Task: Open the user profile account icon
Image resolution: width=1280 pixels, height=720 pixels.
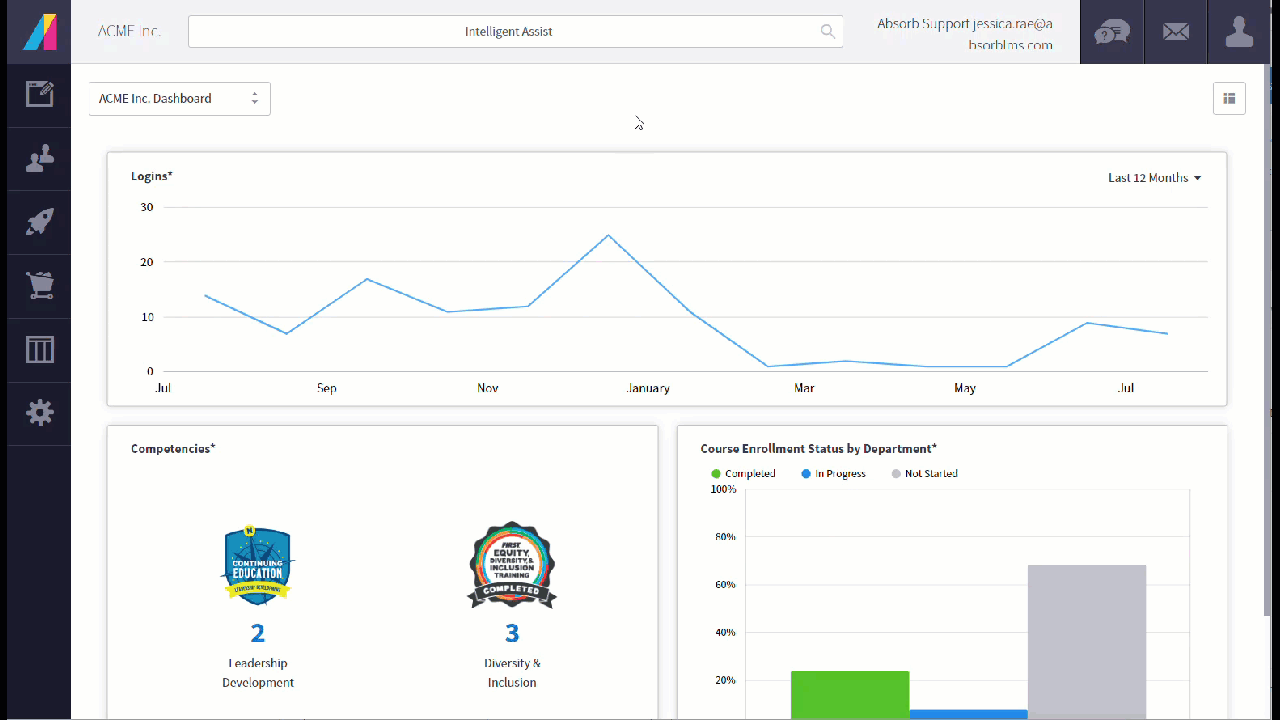Action: coord(1239,32)
